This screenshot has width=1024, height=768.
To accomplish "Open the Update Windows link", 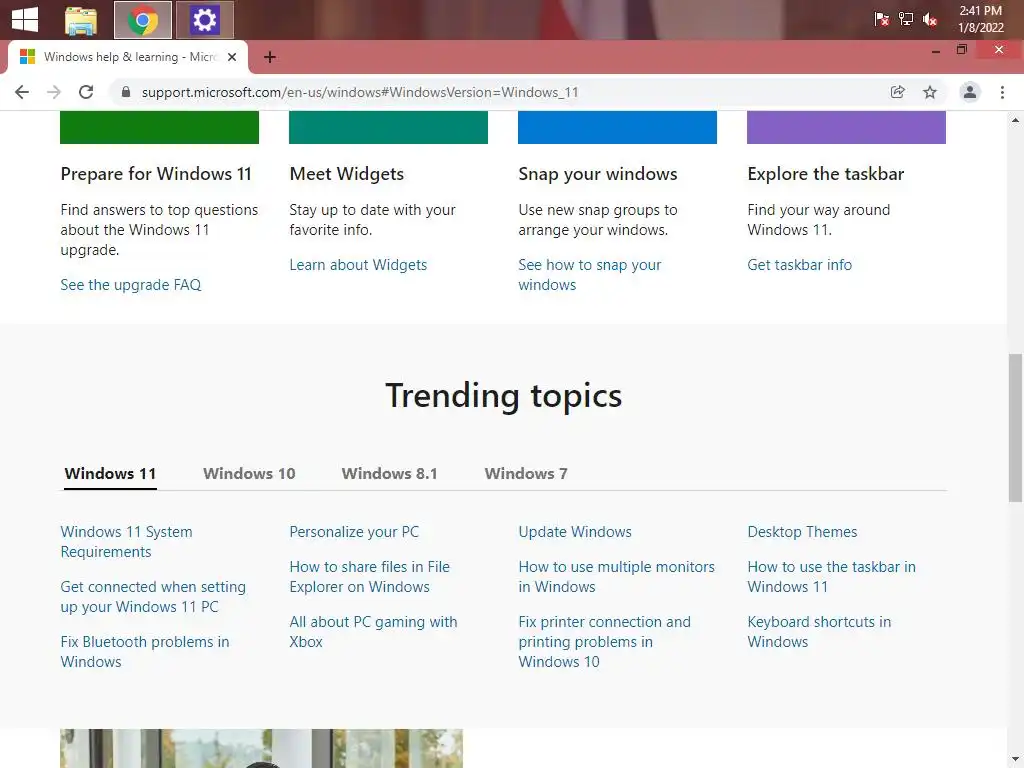I will click(575, 532).
